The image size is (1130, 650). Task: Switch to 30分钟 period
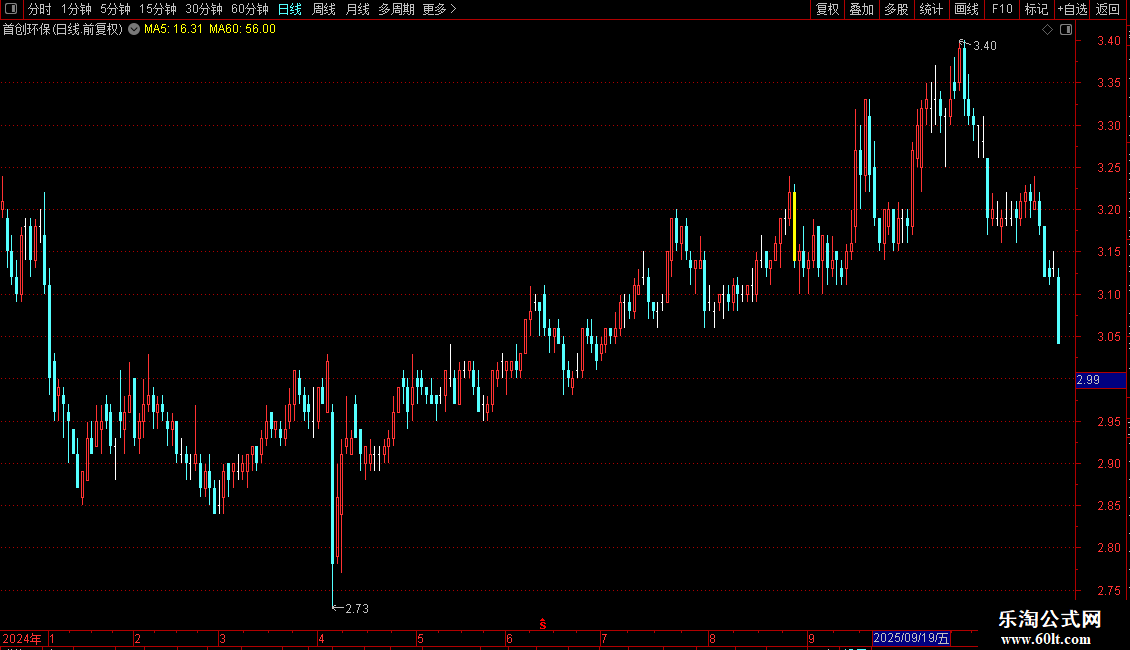[204, 9]
